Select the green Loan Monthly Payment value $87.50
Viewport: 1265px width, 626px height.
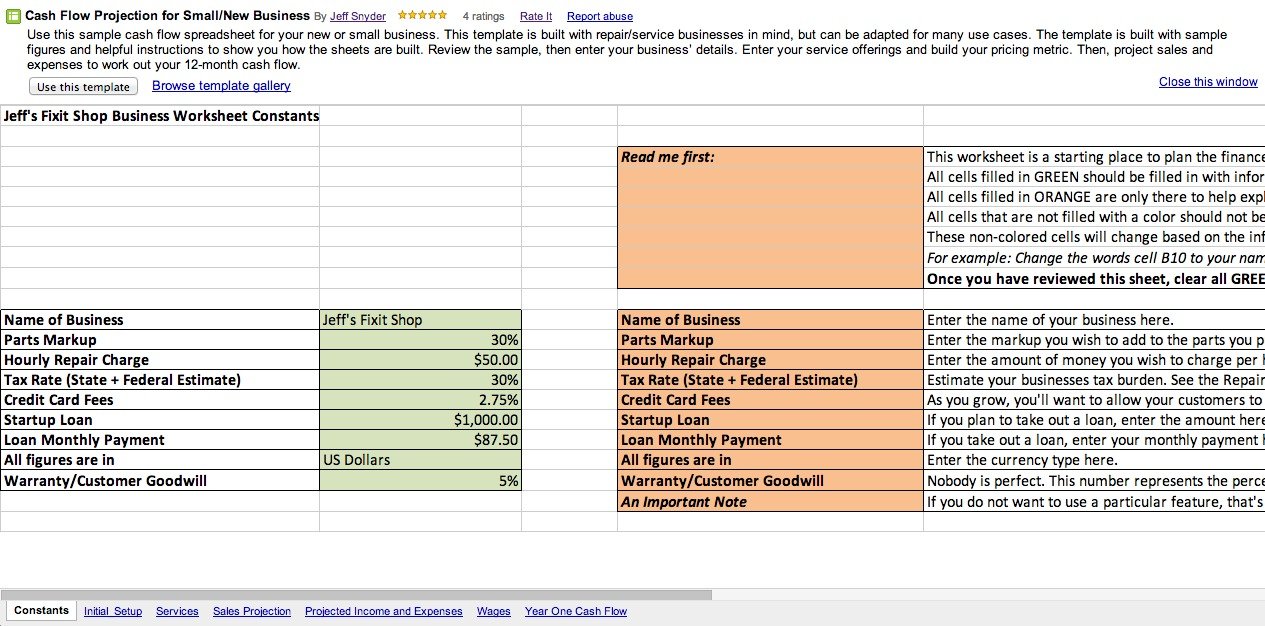(420, 440)
